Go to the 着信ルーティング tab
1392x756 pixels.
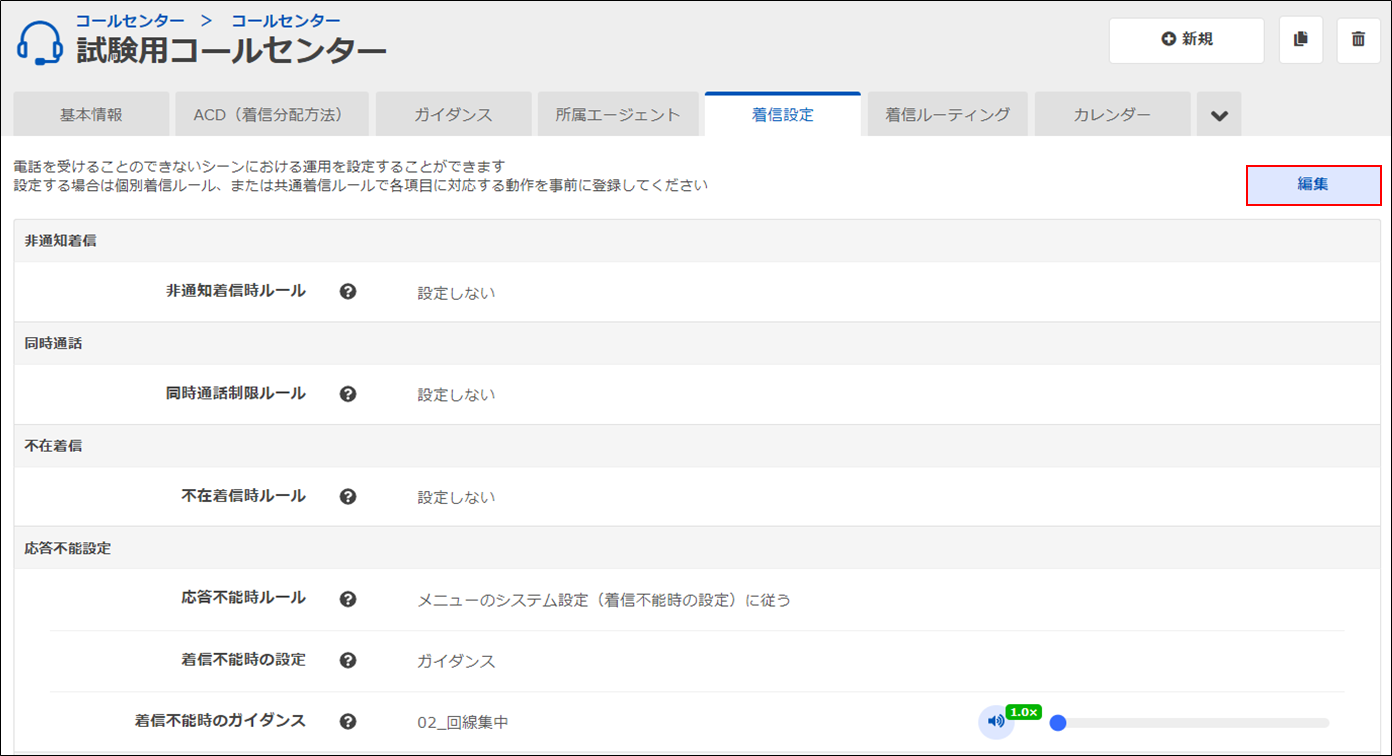pos(947,115)
